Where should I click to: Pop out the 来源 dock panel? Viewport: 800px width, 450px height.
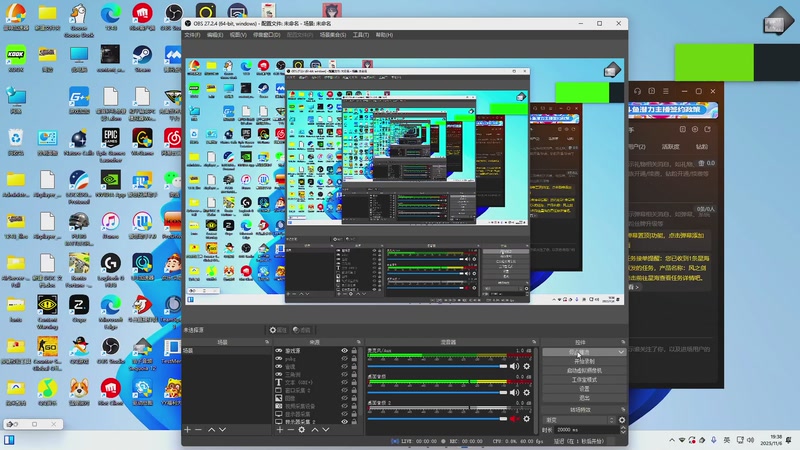coord(359,342)
